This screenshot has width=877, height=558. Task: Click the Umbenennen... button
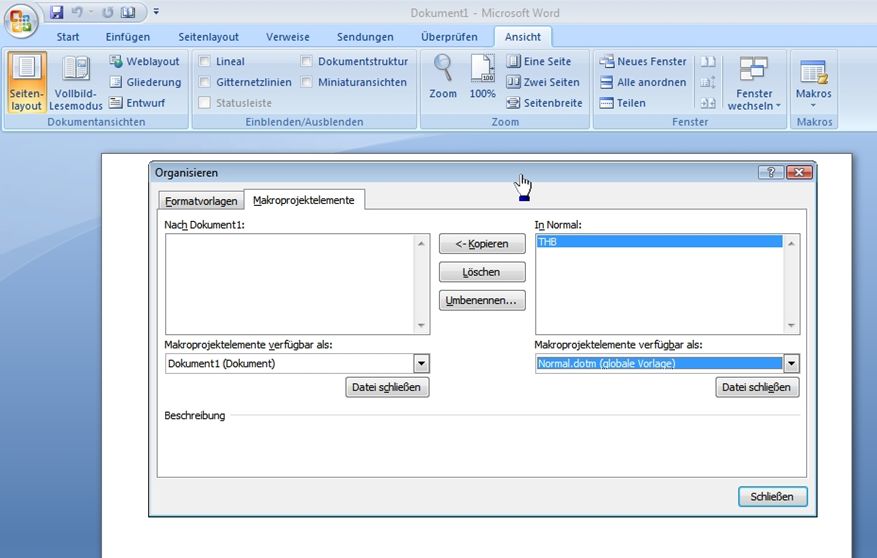(482, 300)
